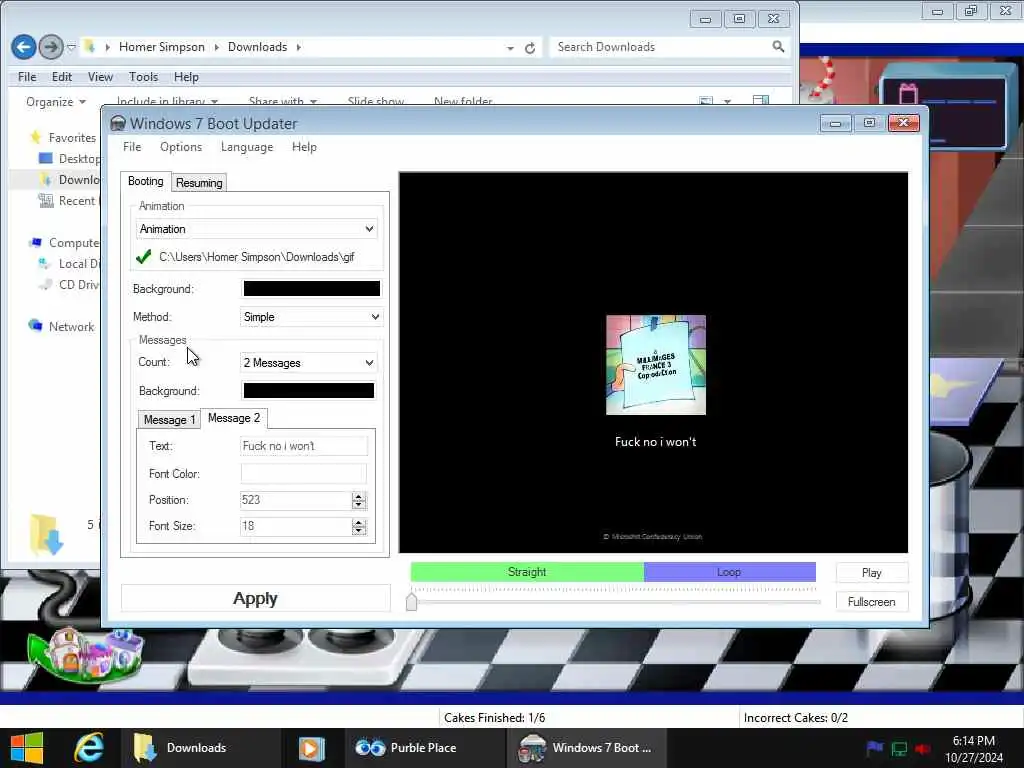Open Explorer's Help menu
This screenshot has height=768, width=1024.
(x=186, y=77)
